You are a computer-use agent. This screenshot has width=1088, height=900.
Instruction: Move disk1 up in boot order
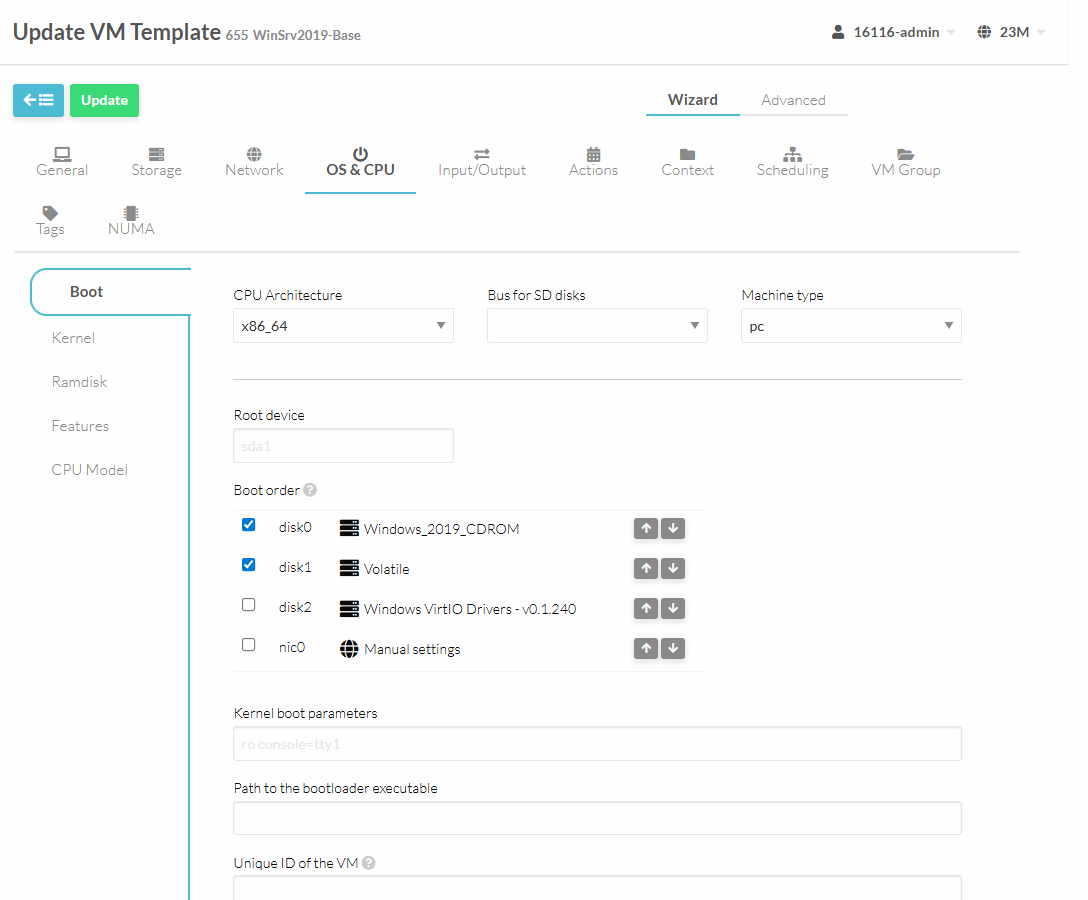coord(646,569)
